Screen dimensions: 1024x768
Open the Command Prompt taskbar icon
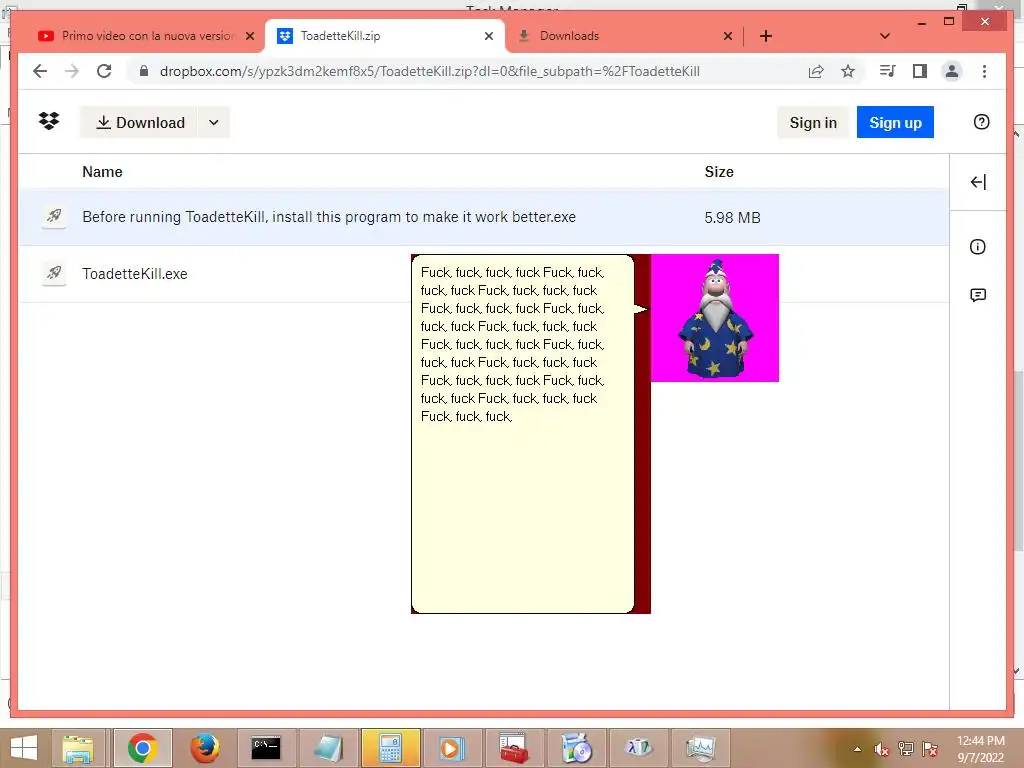[x=266, y=748]
